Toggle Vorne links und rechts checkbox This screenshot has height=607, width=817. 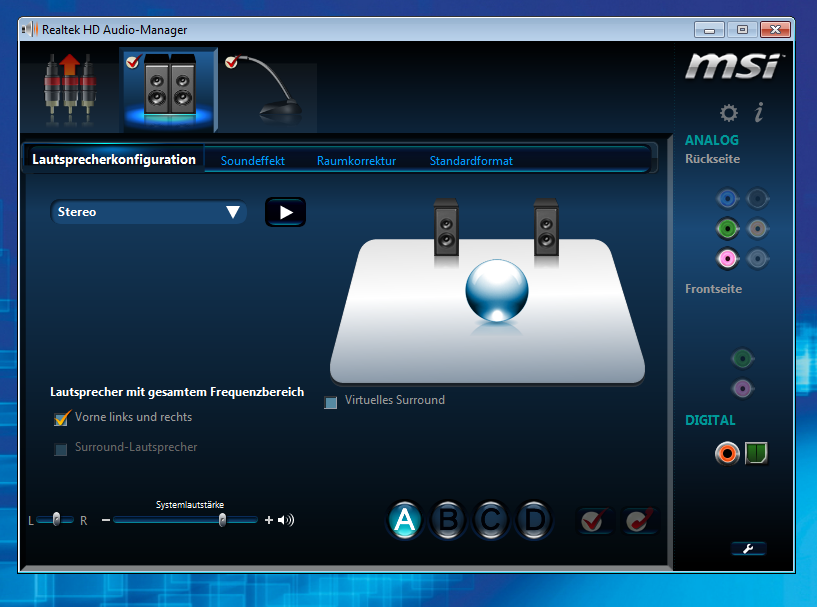[61, 418]
